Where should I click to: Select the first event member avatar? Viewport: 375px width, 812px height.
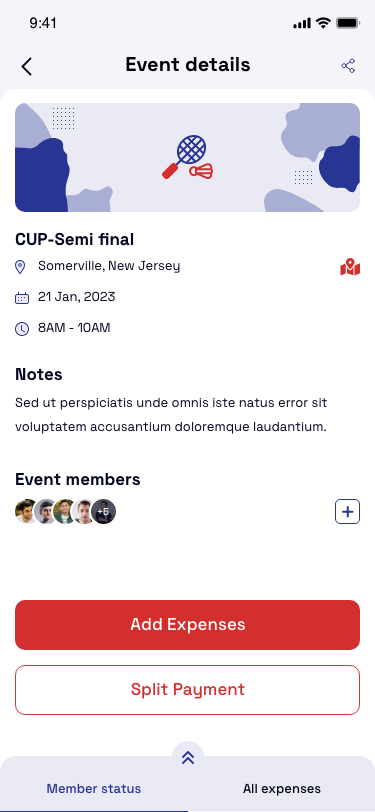tap(26, 512)
